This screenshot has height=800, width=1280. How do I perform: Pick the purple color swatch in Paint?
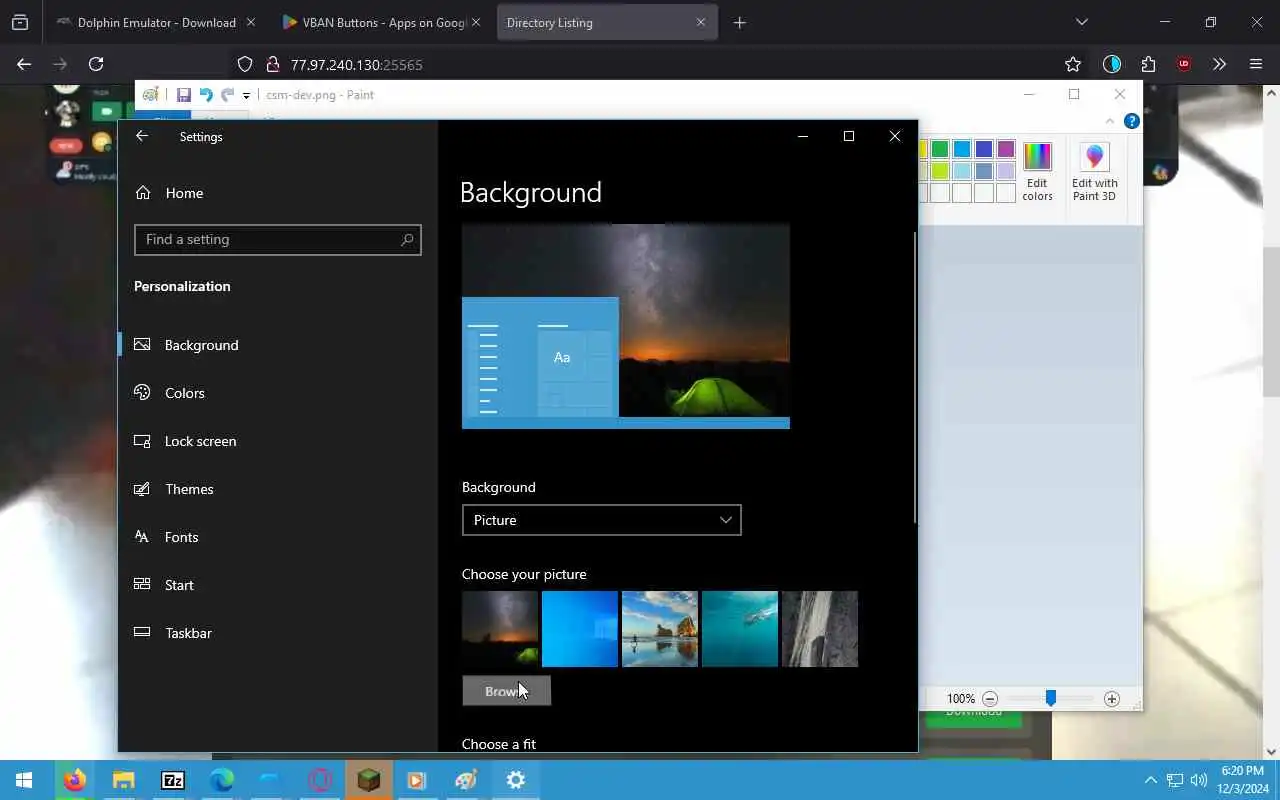tap(1006, 149)
